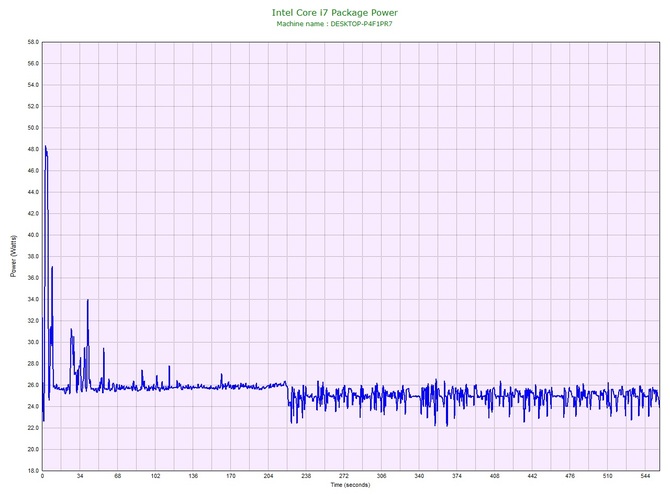Click the 340 time-axis tick label
Viewport: 670px width, 502px height.
click(x=419, y=476)
